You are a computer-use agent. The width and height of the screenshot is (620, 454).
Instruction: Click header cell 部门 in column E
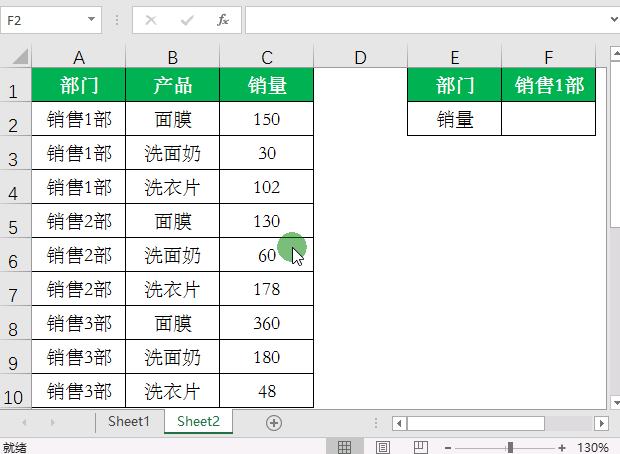pyautogui.click(x=454, y=85)
